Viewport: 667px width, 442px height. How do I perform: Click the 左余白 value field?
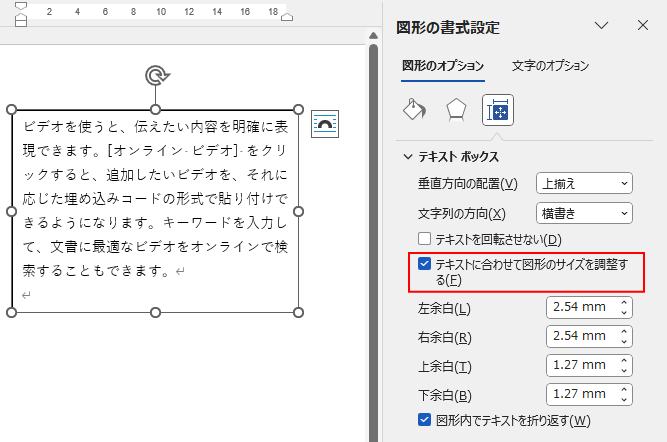pos(581,307)
